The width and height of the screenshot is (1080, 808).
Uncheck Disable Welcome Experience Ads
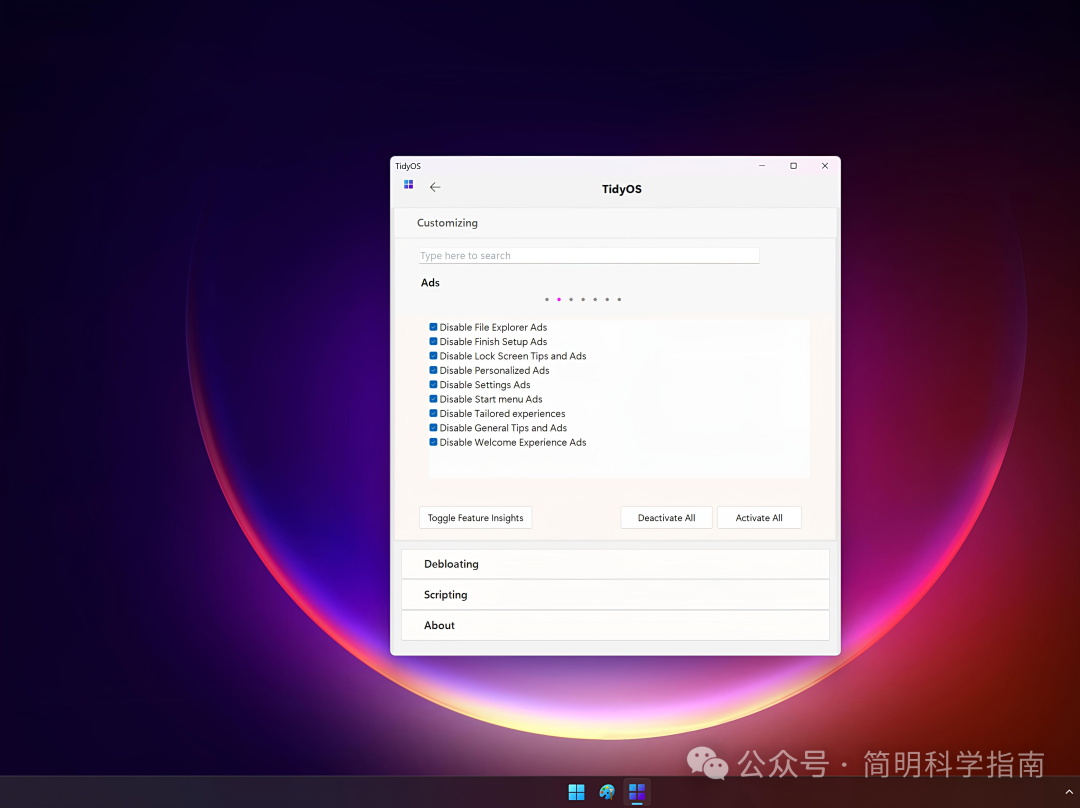point(434,442)
